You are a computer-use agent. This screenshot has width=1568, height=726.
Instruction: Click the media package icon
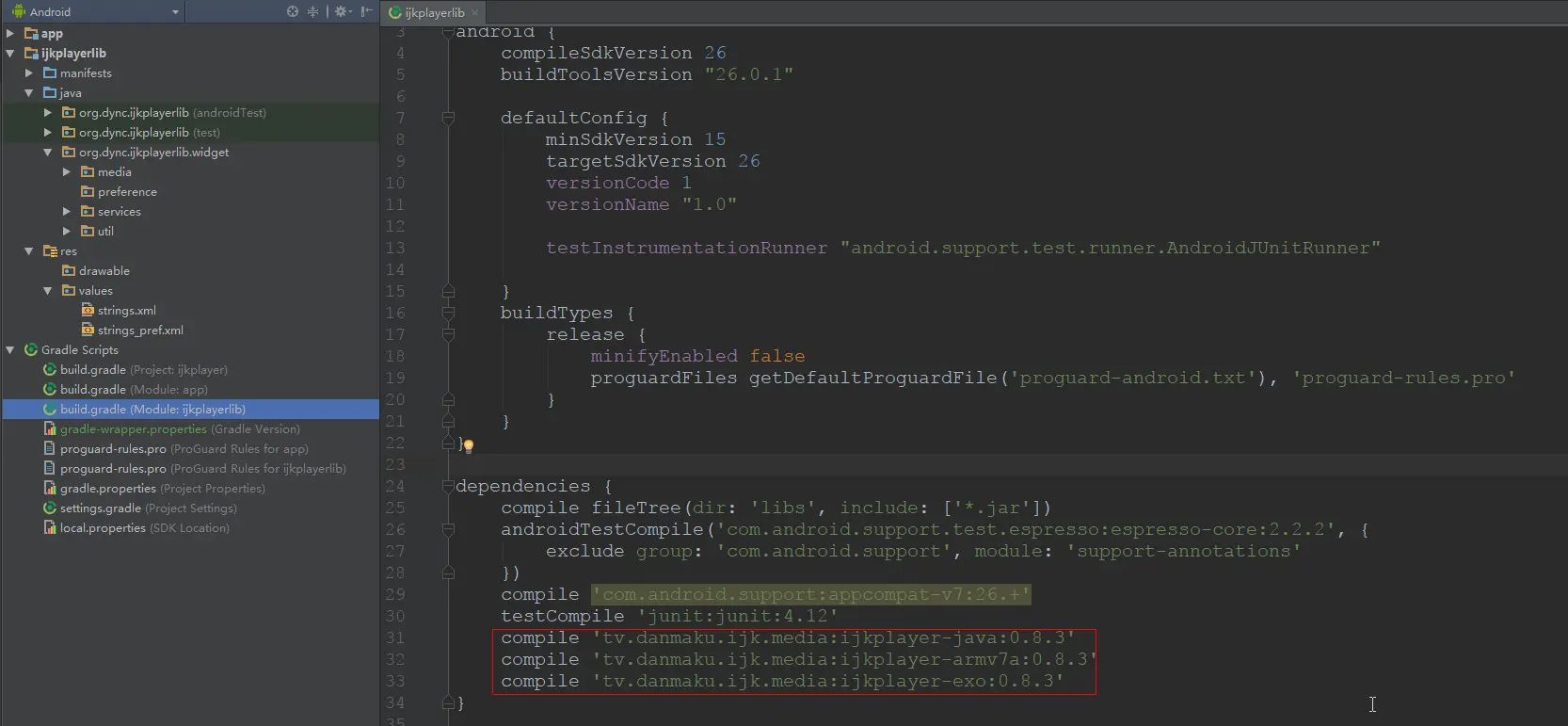point(88,171)
